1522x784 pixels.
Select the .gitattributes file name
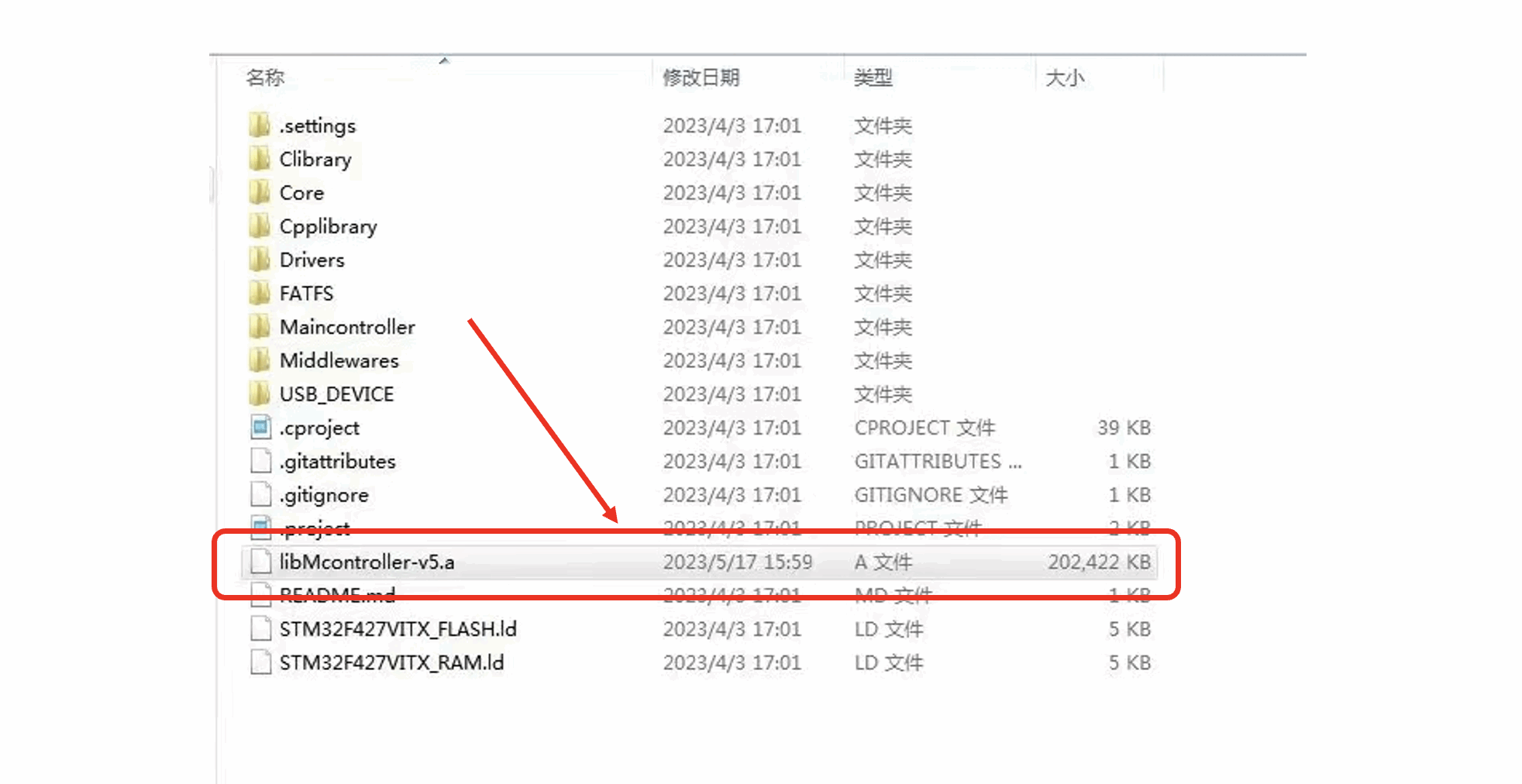[x=337, y=461]
